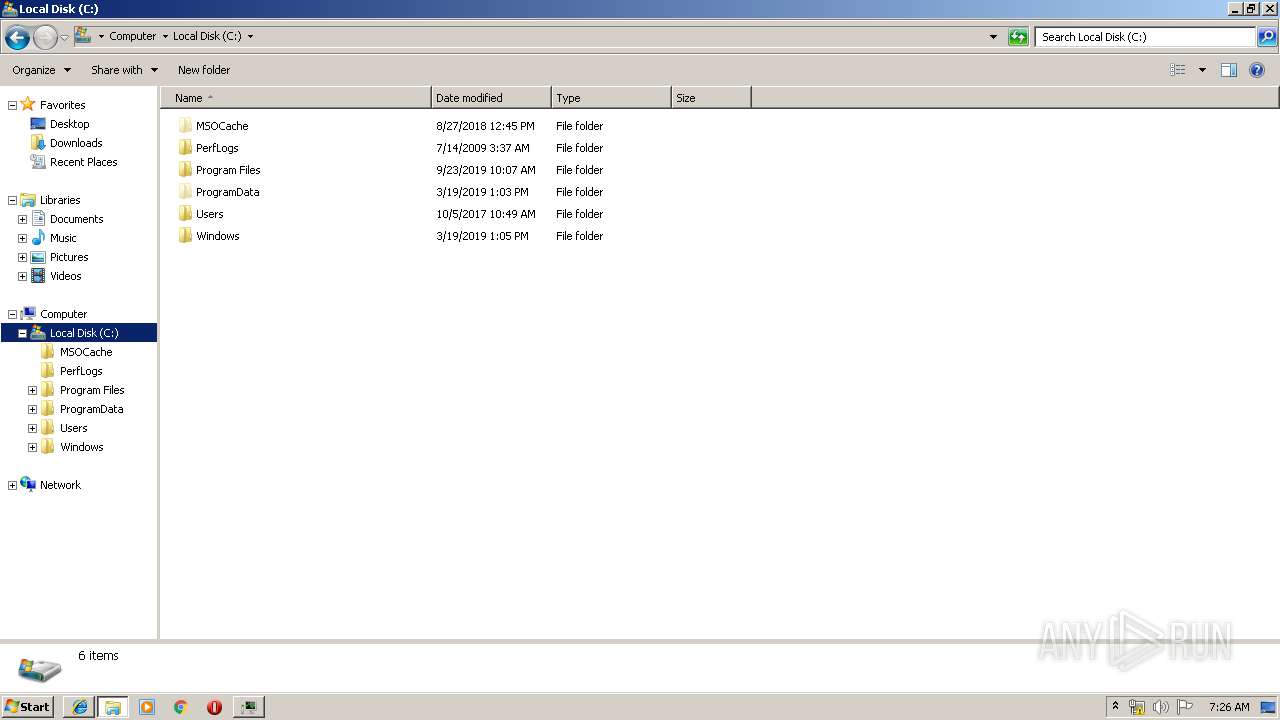Expand Program Files in navigation tree

tap(32, 390)
